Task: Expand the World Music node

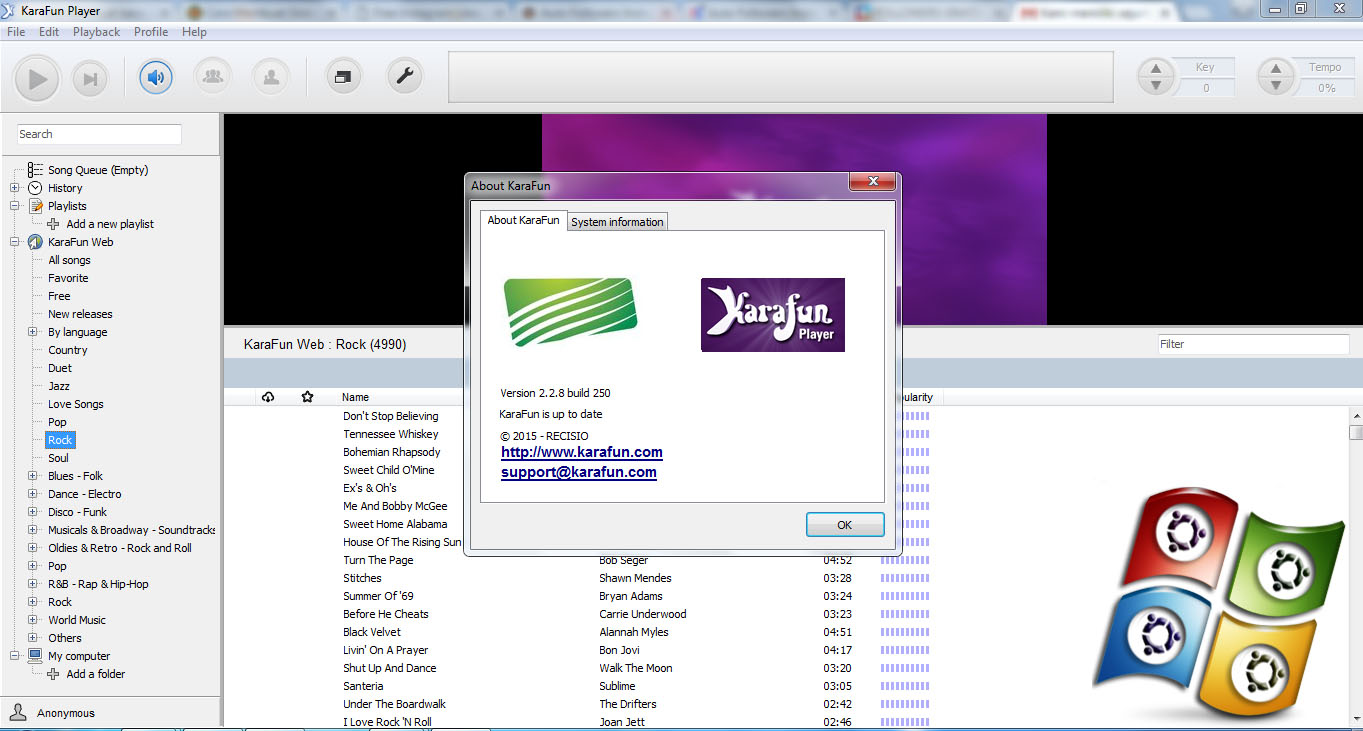Action: (33, 620)
